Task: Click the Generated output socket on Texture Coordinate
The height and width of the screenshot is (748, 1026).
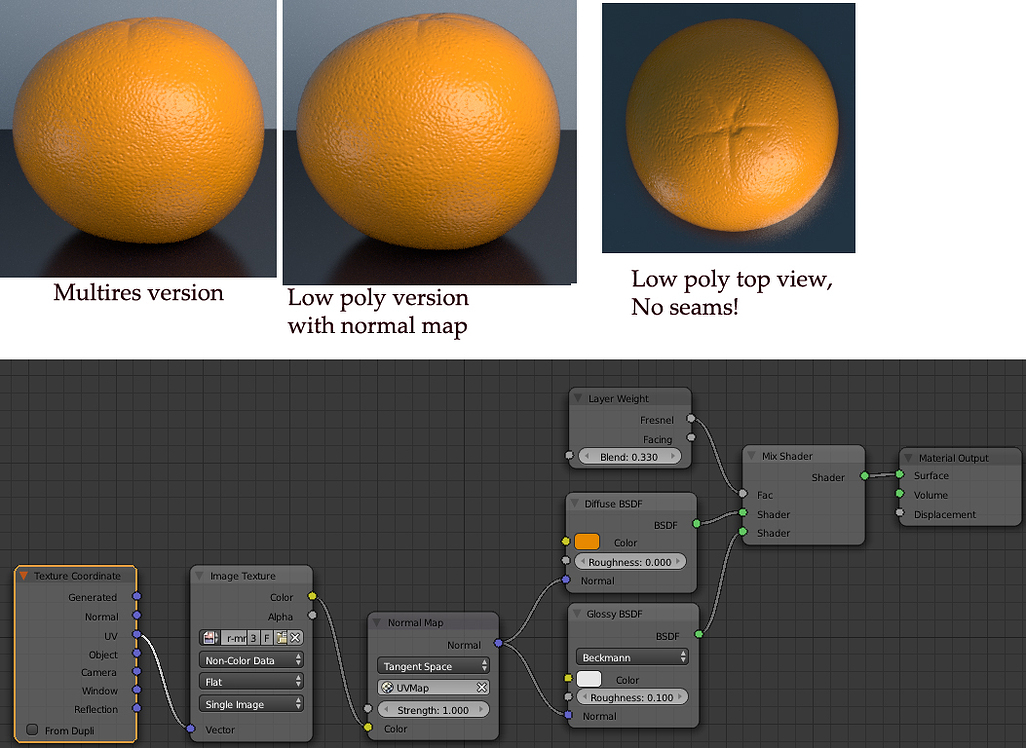Action: pos(137,596)
